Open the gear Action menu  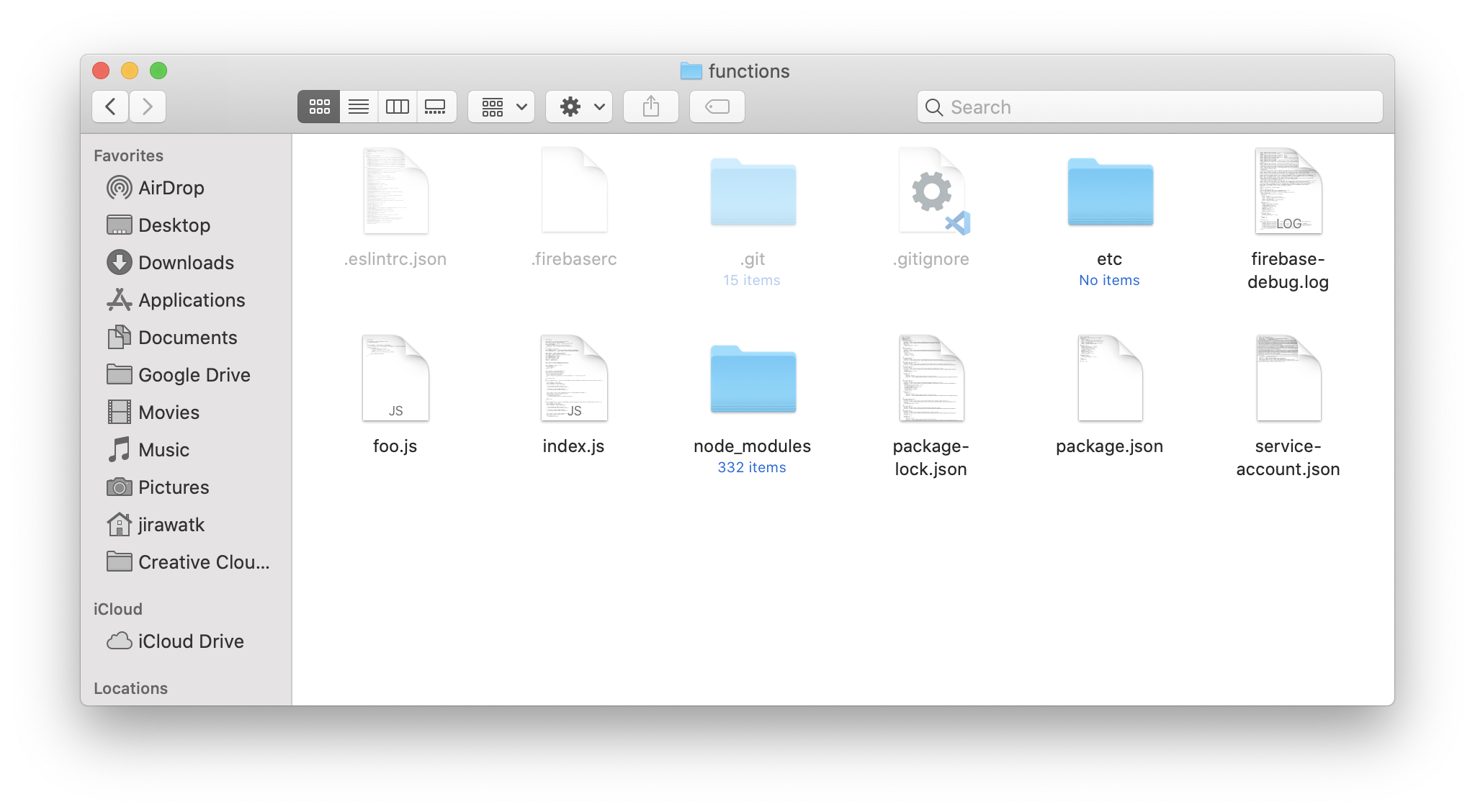(x=579, y=107)
